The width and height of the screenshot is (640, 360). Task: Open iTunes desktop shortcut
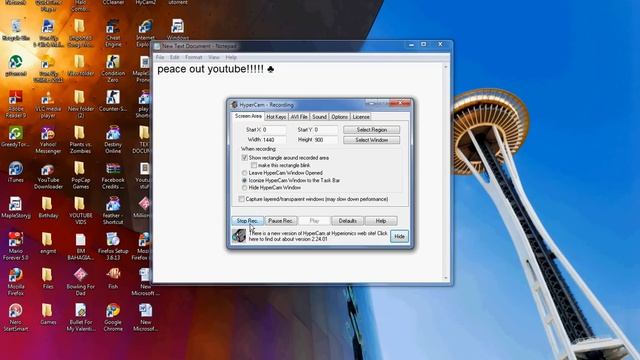tap(16, 171)
